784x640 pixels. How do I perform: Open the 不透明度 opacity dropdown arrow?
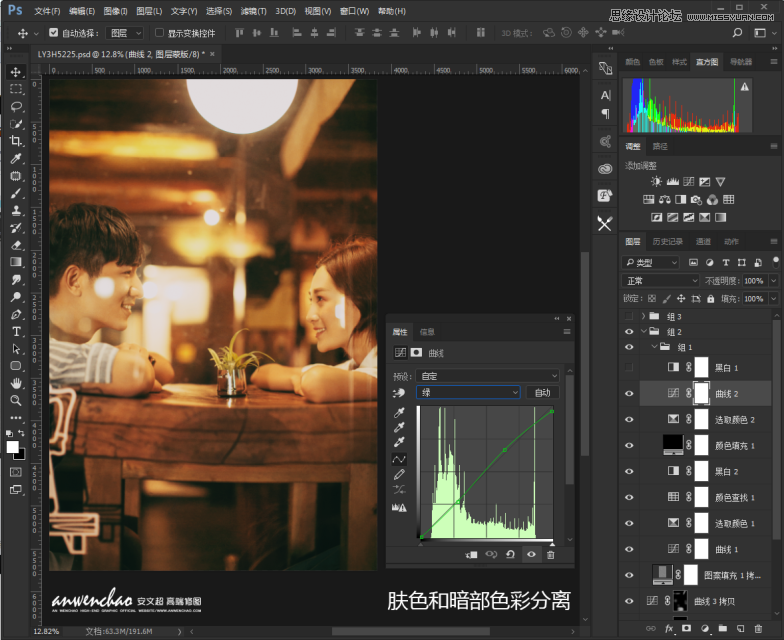point(774,280)
